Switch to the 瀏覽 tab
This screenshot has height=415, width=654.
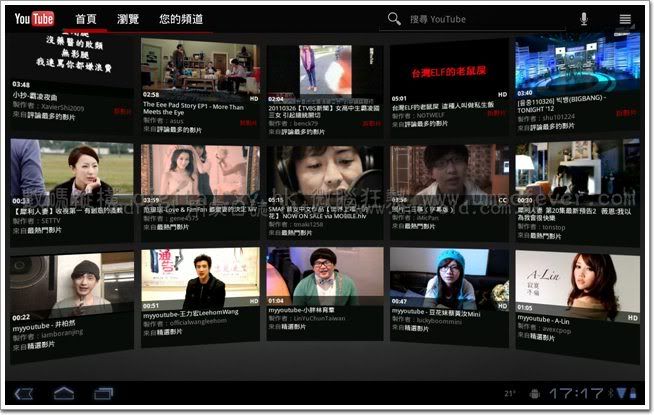[127, 19]
